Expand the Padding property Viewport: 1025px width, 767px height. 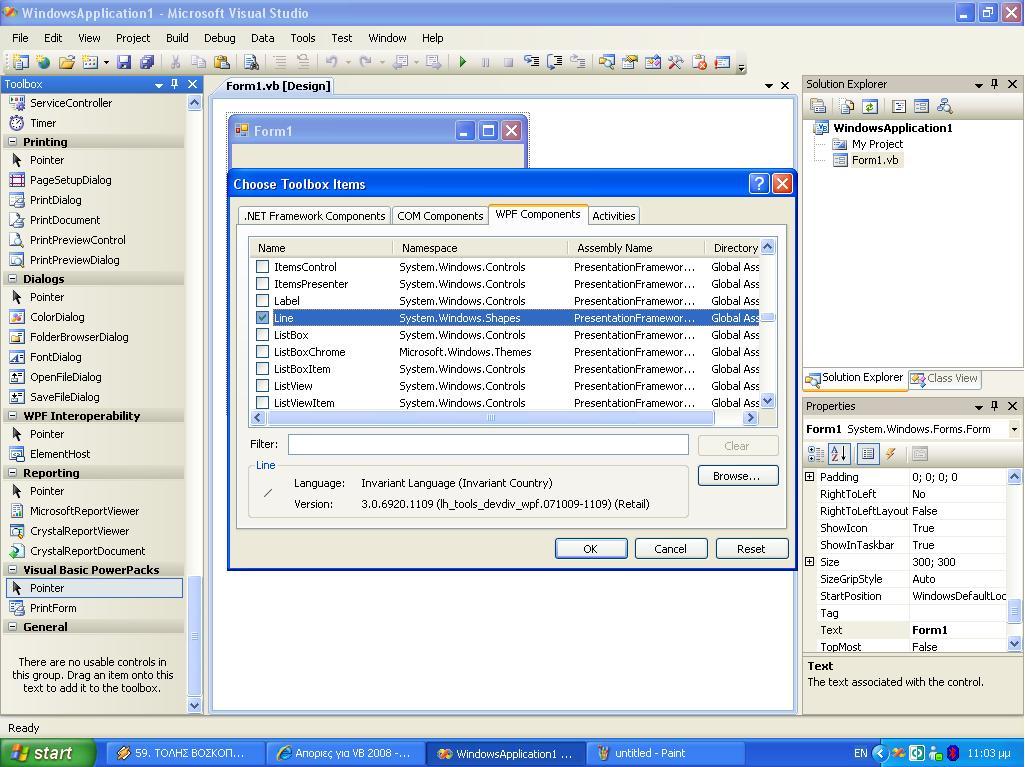(810, 477)
